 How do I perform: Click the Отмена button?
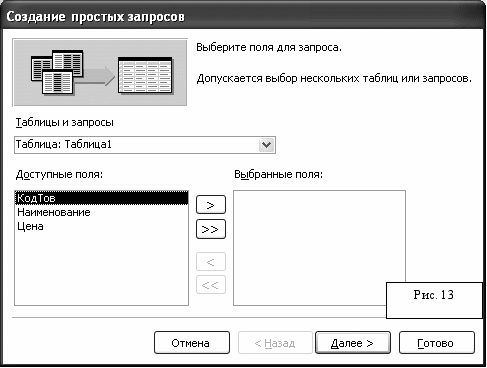tap(192, 343)
